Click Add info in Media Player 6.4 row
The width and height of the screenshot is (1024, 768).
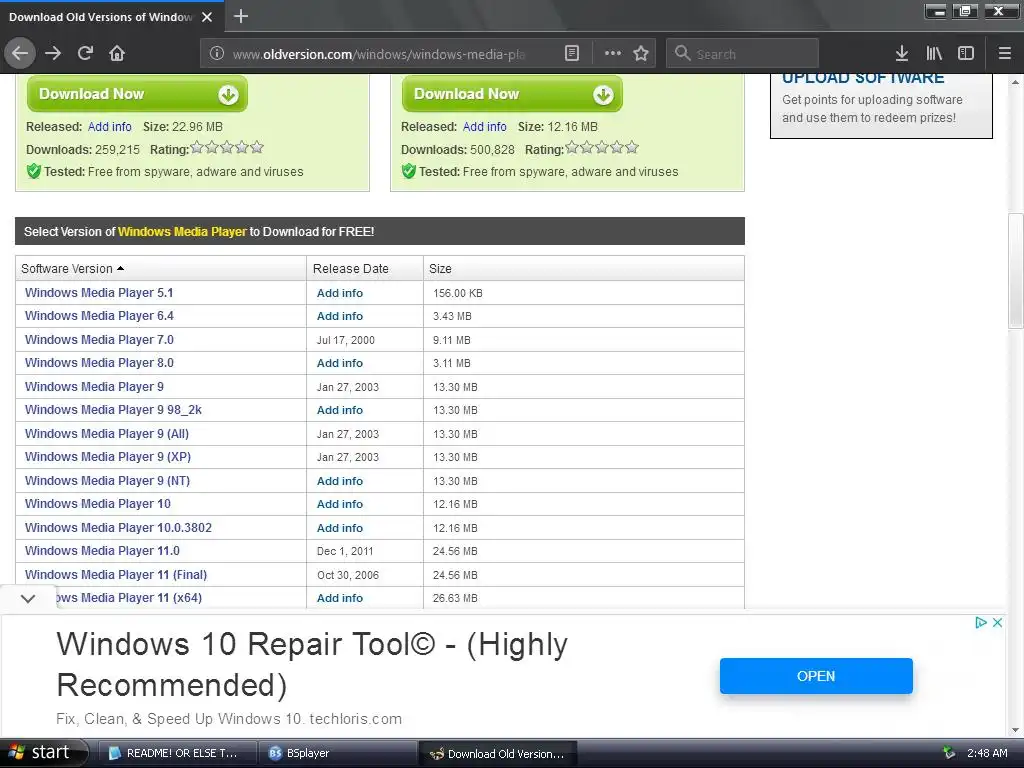coord(340,316)
